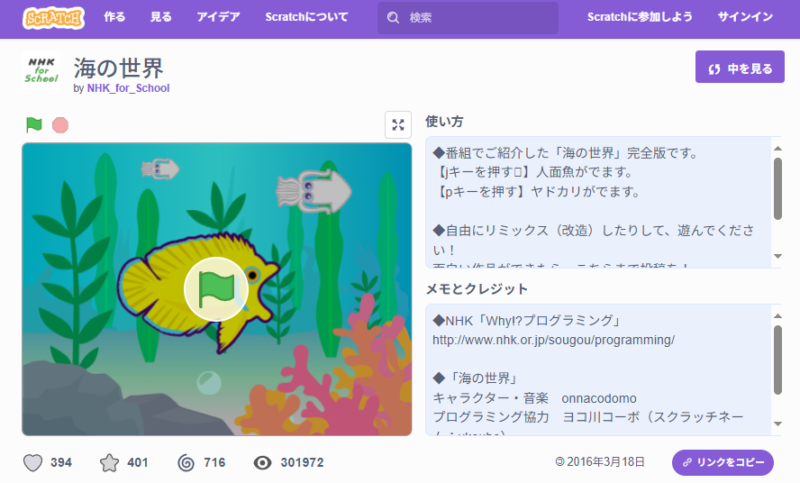800x483 pixels.
Task: Click the 716 remix count
Action: (x=214, y=463)
